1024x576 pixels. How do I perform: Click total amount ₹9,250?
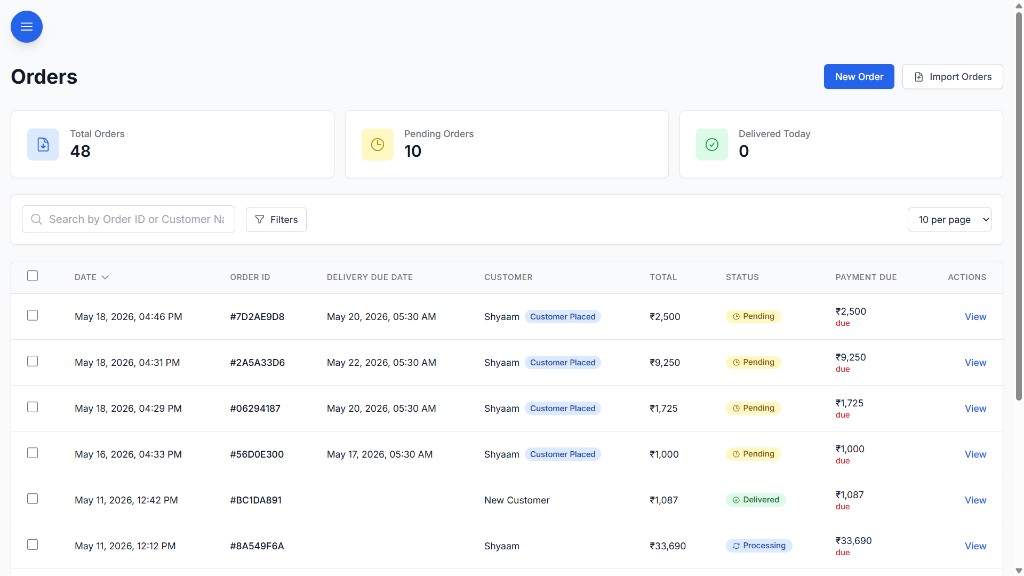(x=665, y=362)
